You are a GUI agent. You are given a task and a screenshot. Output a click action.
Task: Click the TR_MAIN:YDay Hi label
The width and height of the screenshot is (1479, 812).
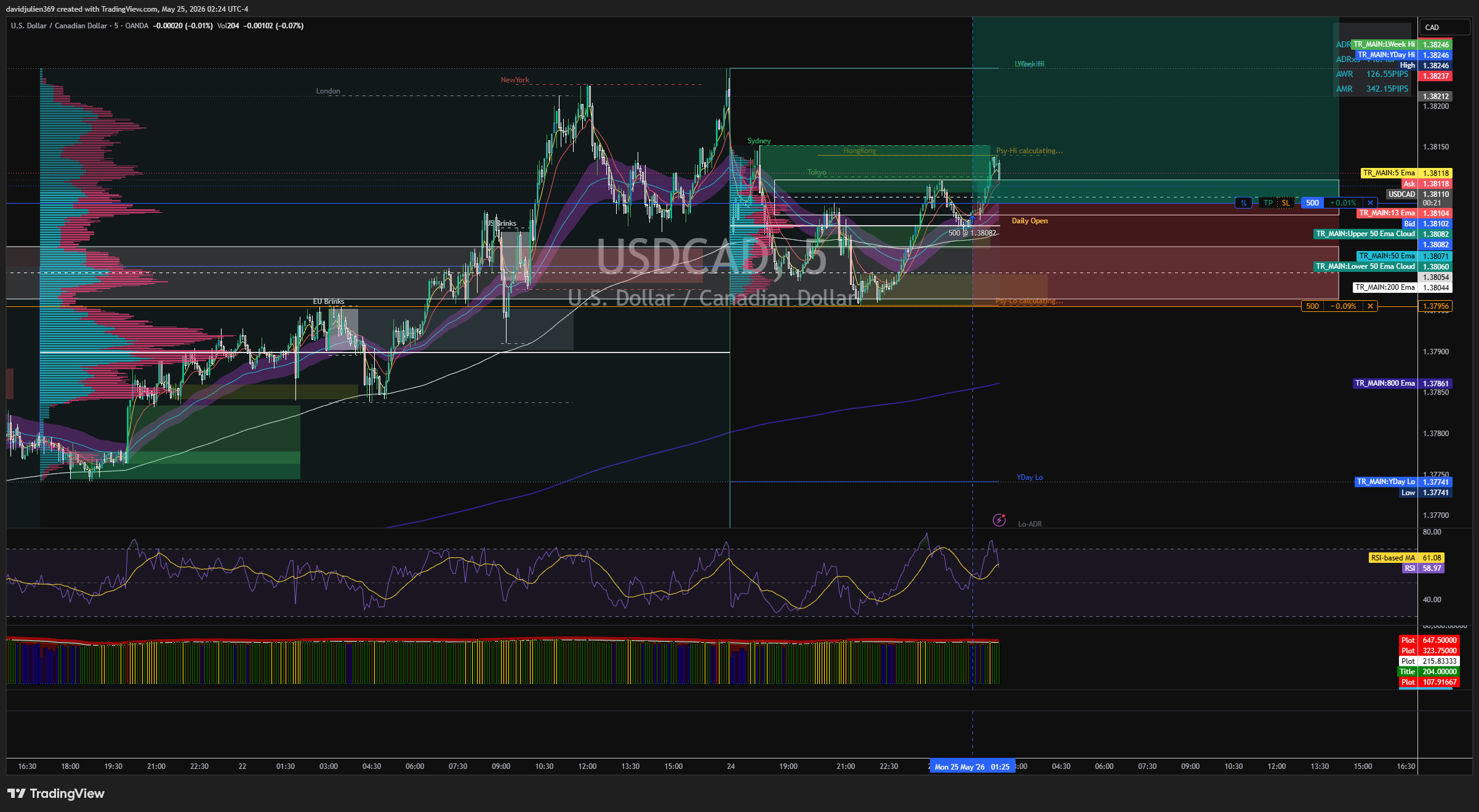(x=1386, y=55)
